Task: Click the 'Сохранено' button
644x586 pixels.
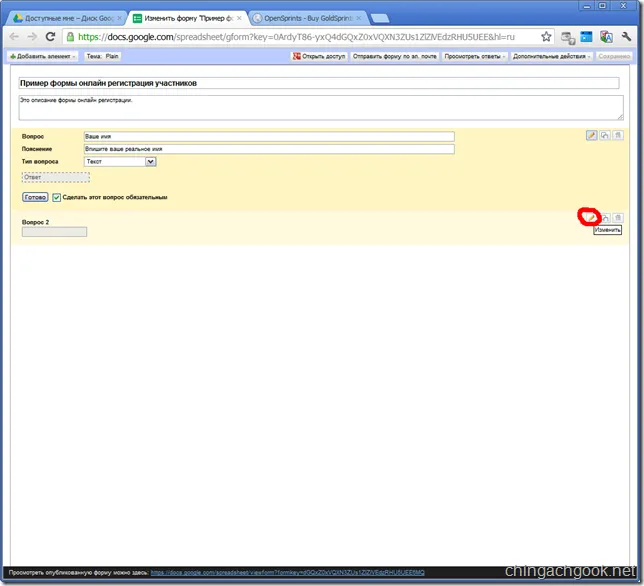Action: 614,56
